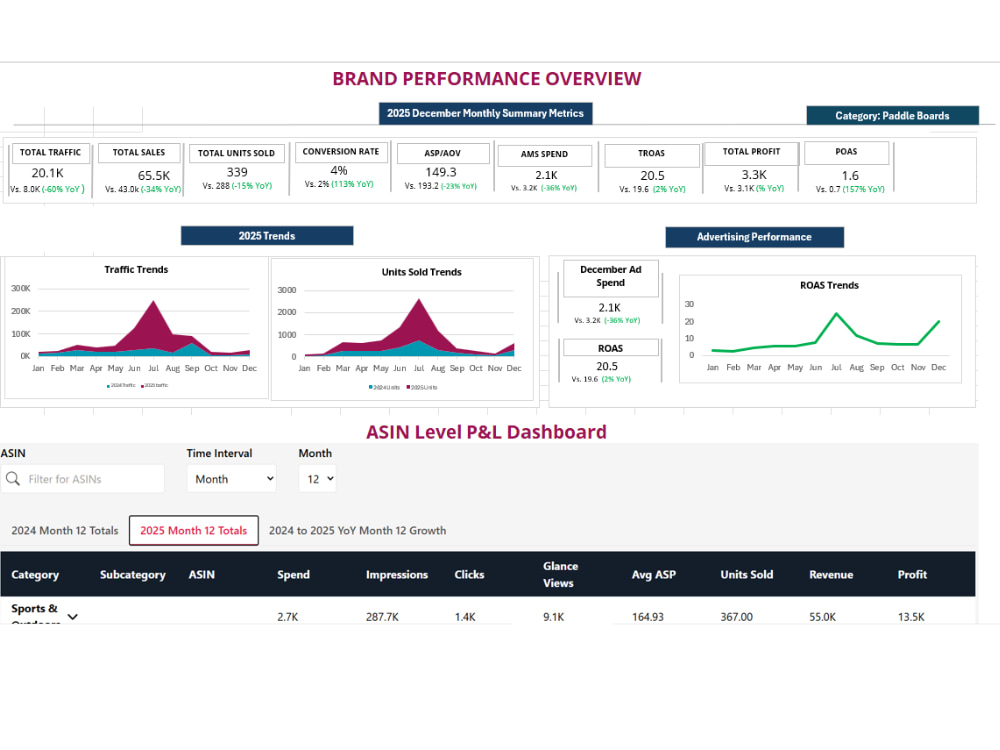Click the July peak in Traffic Trends chart

pos(154,302)
